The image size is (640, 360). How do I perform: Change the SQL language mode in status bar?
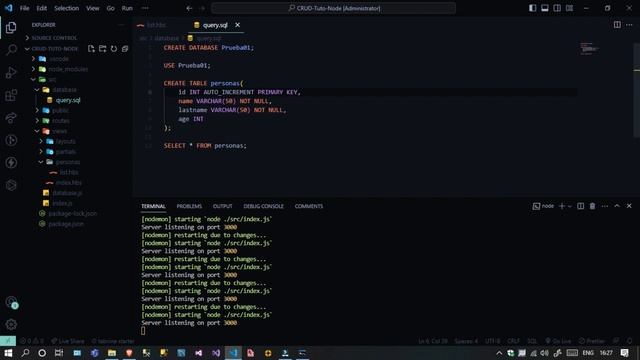click(x=532, y=341)
